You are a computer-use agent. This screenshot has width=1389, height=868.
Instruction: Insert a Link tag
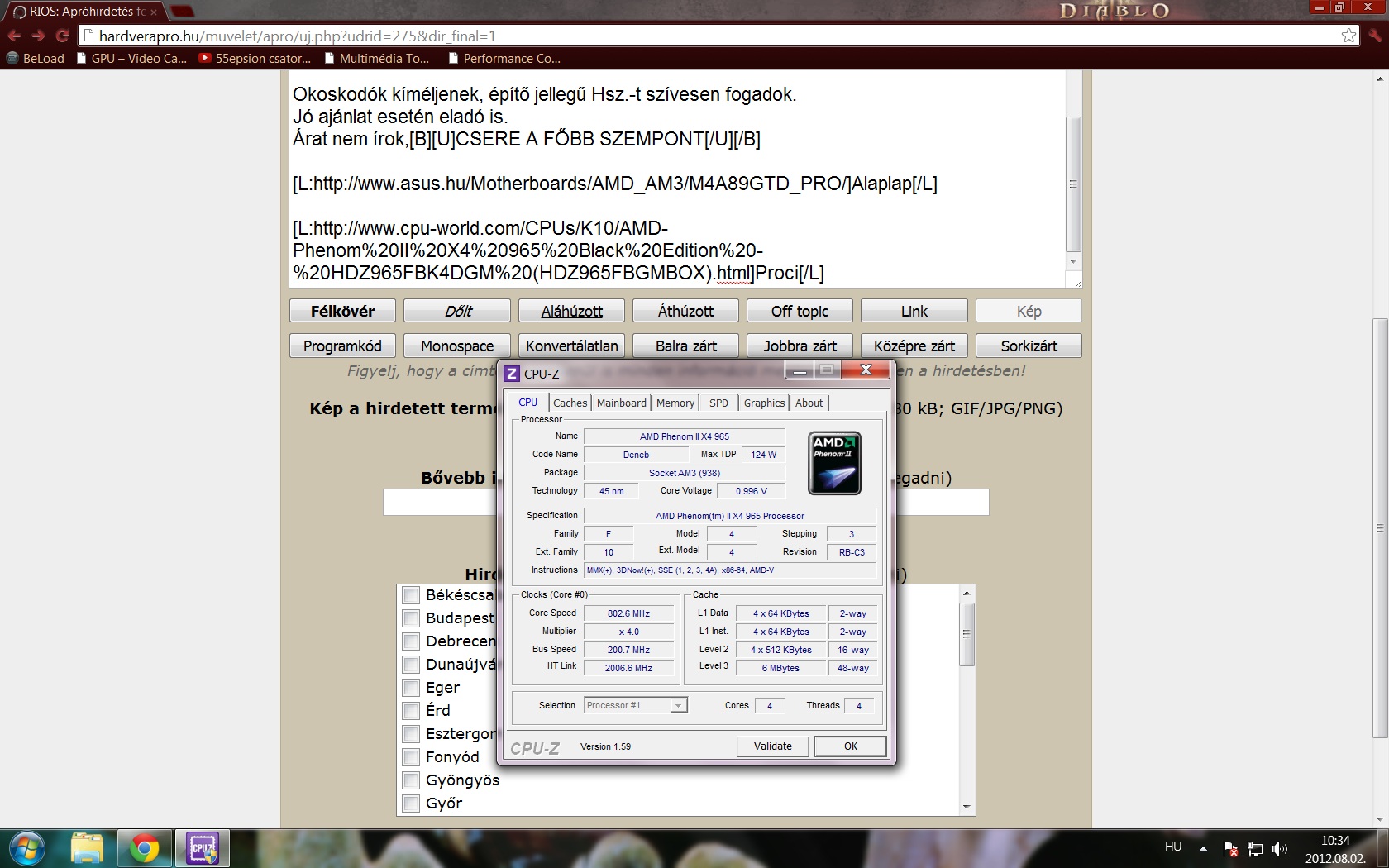(914, 311)
